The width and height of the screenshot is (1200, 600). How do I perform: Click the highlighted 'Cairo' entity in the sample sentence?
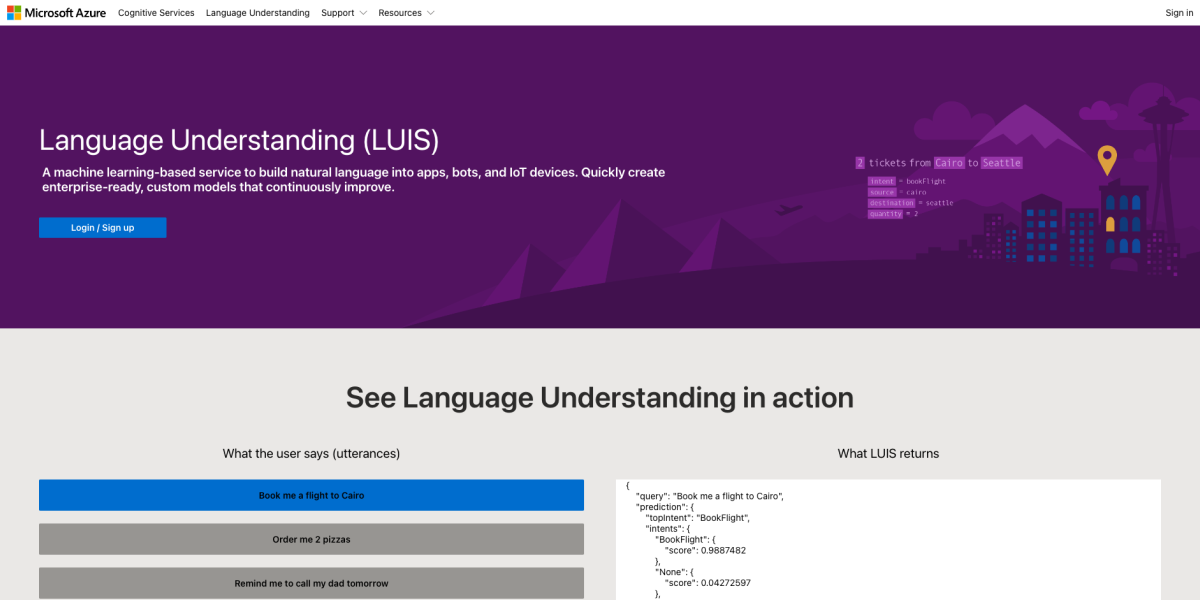click(x=949, y=163)
